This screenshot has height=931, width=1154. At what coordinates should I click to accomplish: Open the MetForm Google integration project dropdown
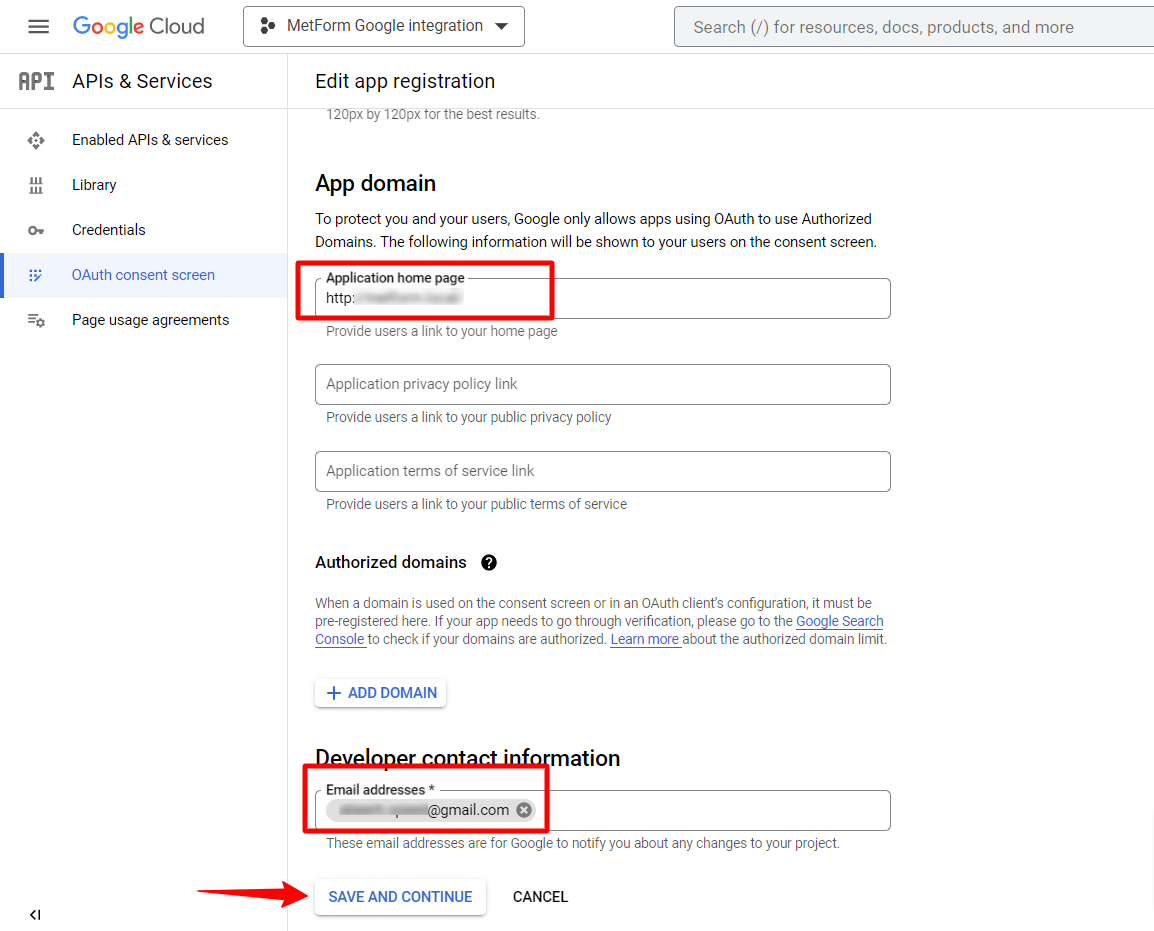tap(384, 26)
